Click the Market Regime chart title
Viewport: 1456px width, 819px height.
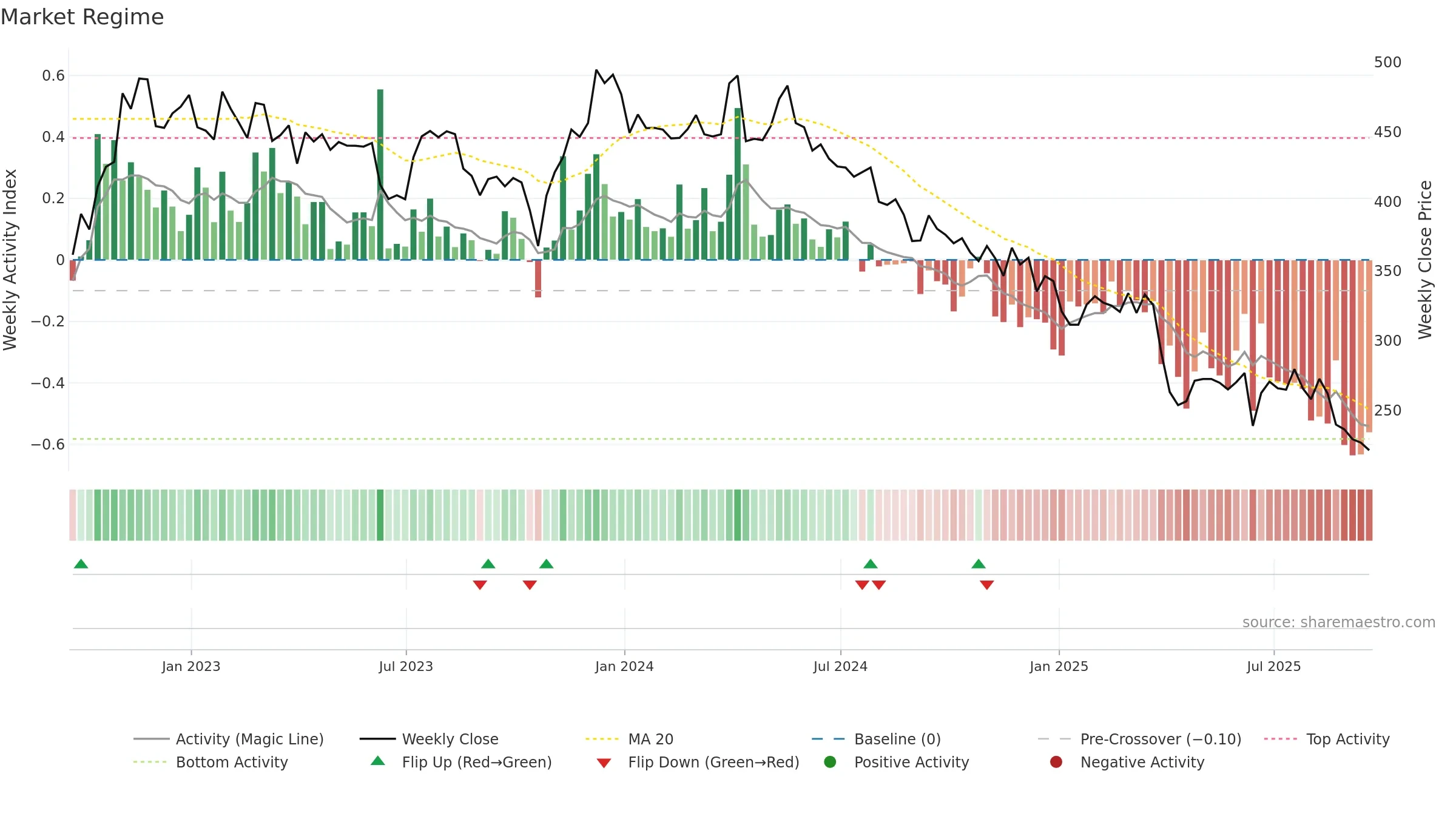coord(82,17)
